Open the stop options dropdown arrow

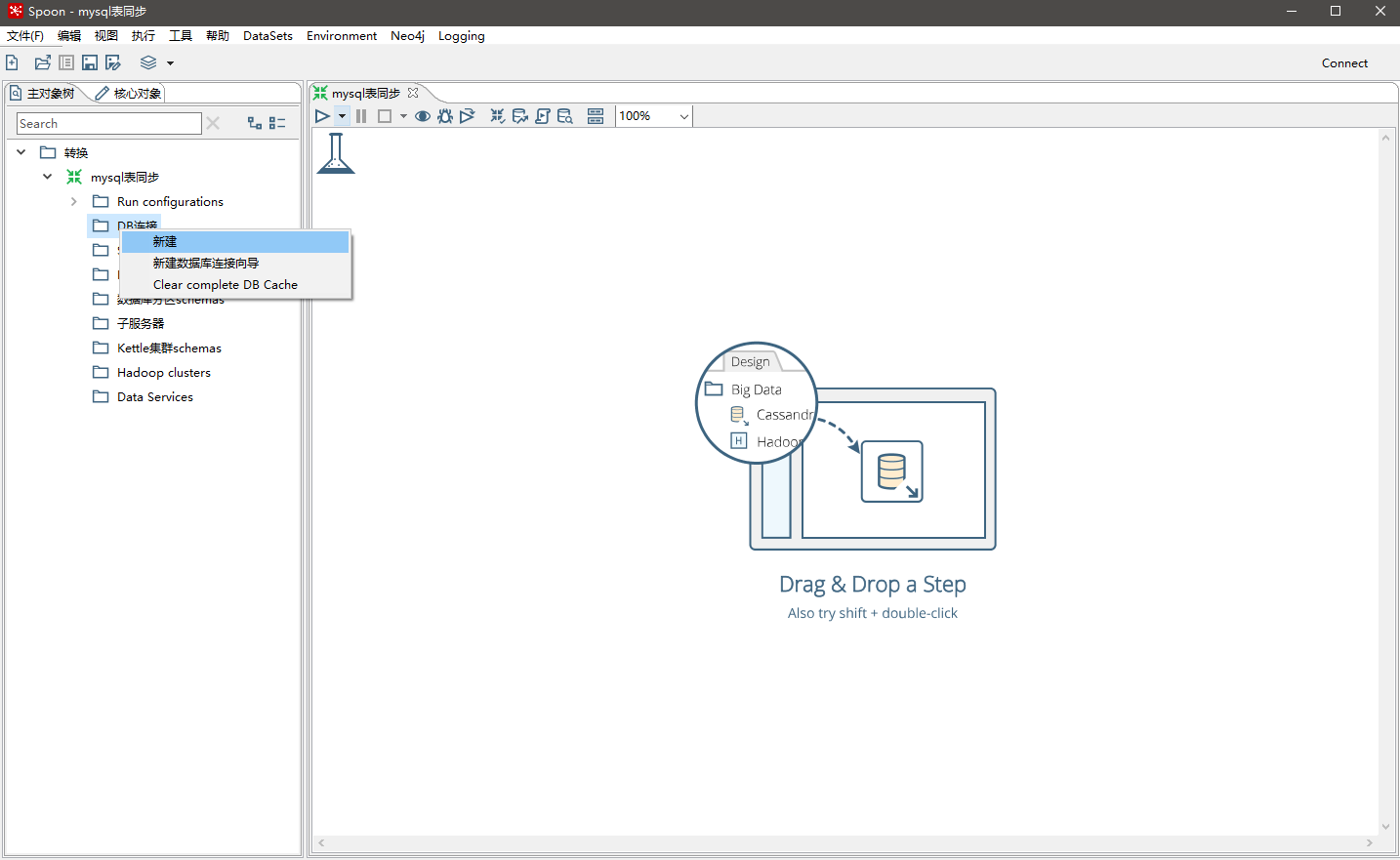(403, 116)
